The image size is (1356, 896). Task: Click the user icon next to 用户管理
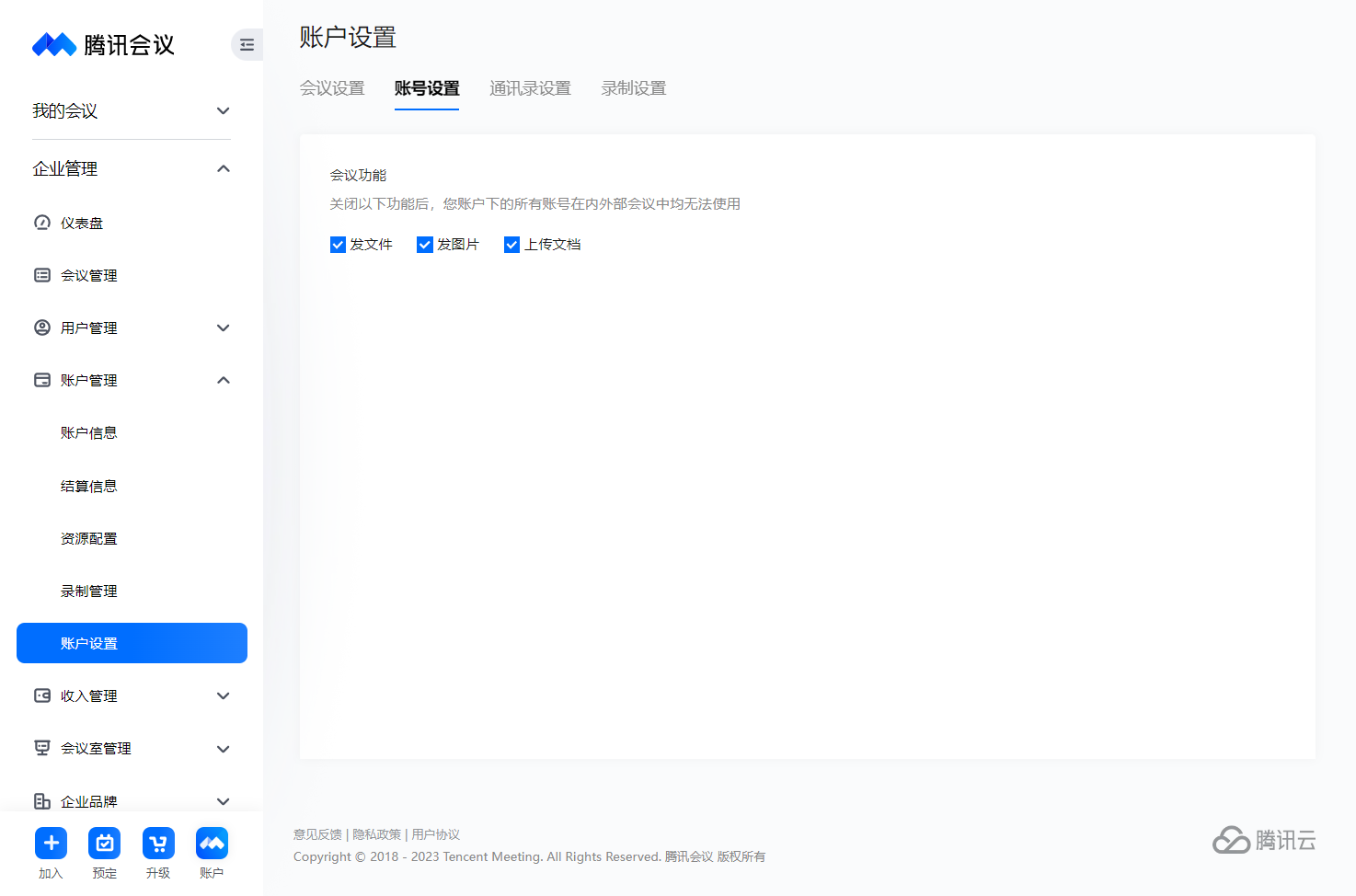coord(42,327)
